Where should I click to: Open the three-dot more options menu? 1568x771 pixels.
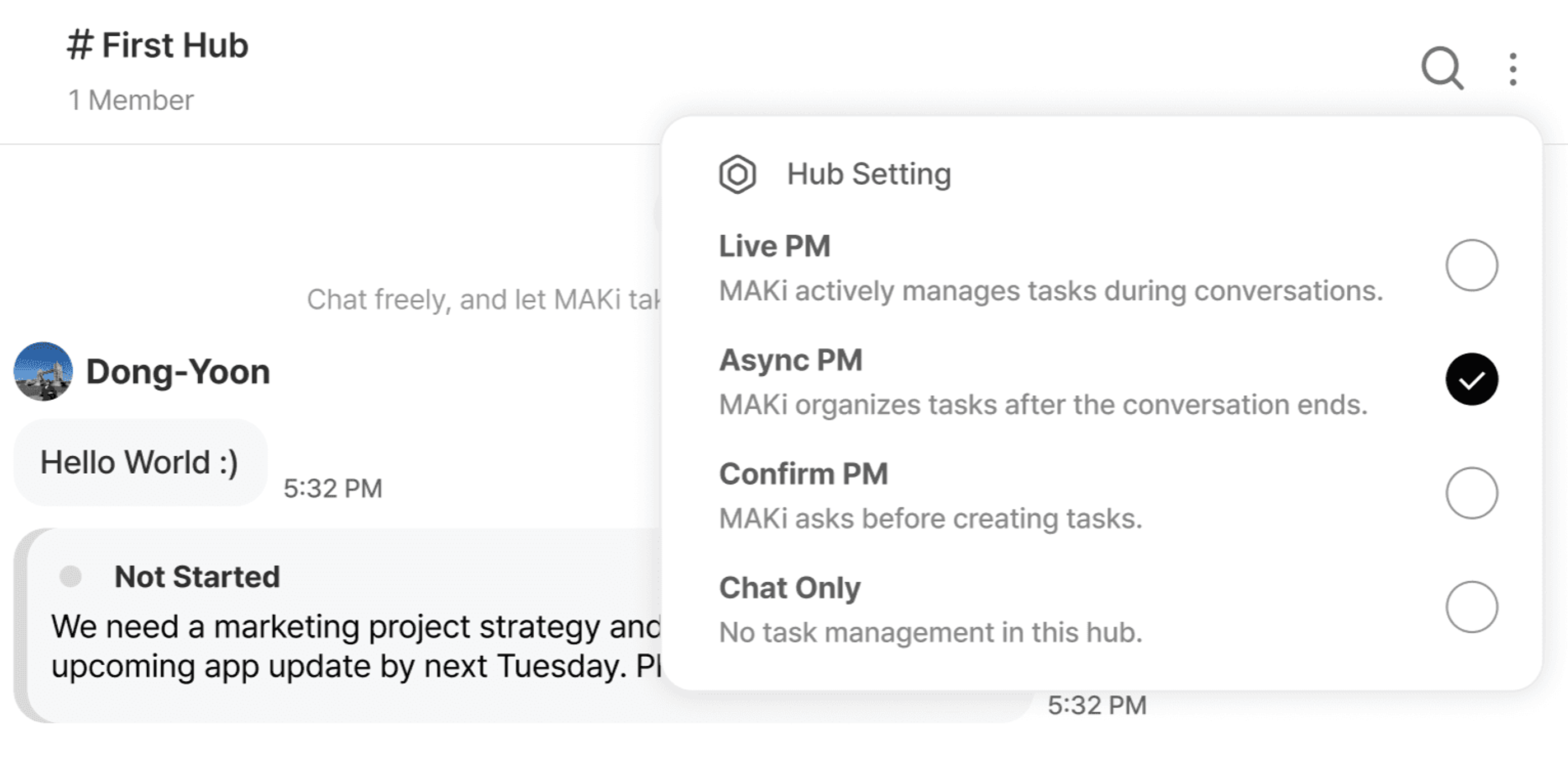[x=1513, y=69]
